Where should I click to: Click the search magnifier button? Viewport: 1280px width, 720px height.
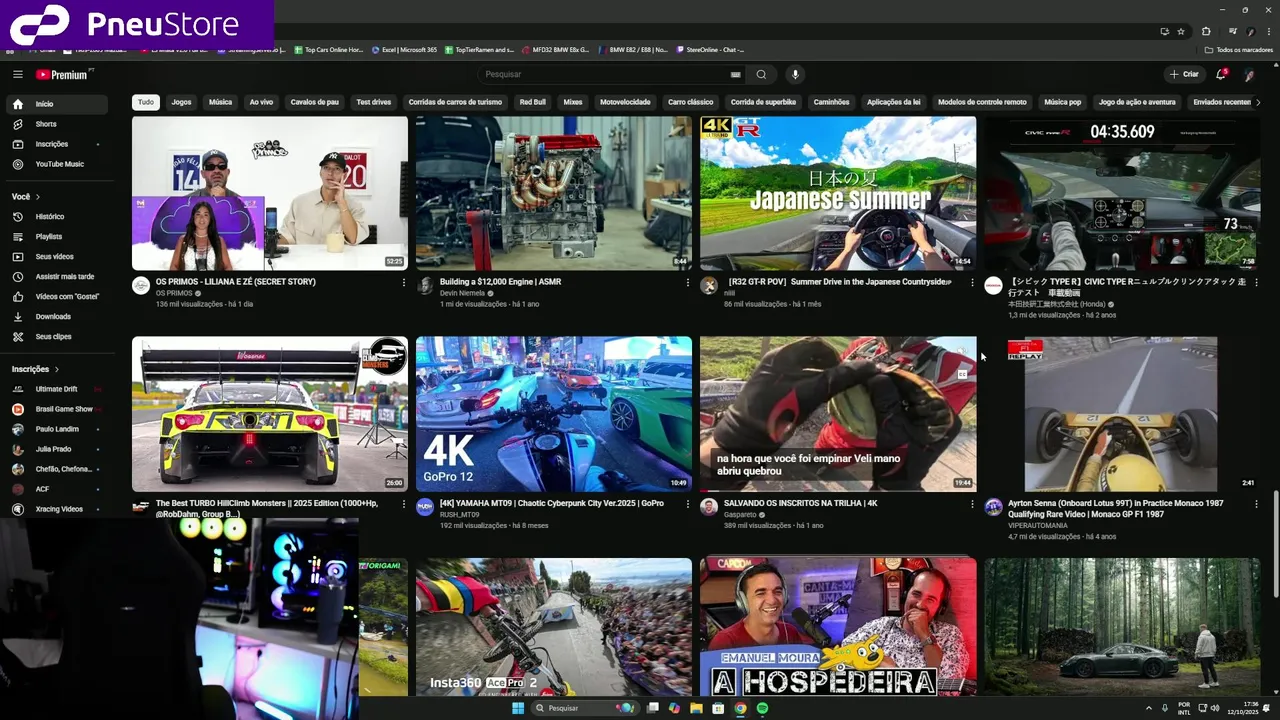coord(761,74)
